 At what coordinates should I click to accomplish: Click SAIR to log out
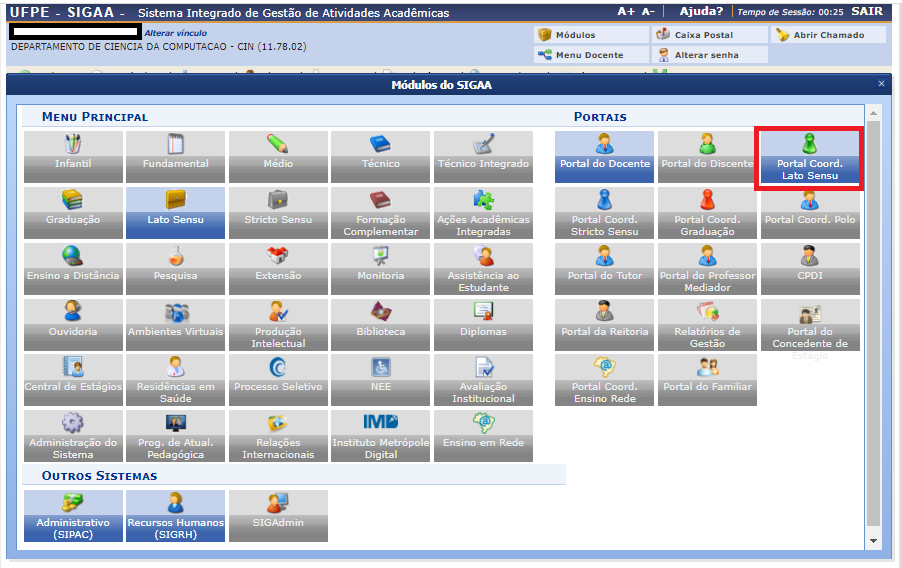[x=866, y=12]
